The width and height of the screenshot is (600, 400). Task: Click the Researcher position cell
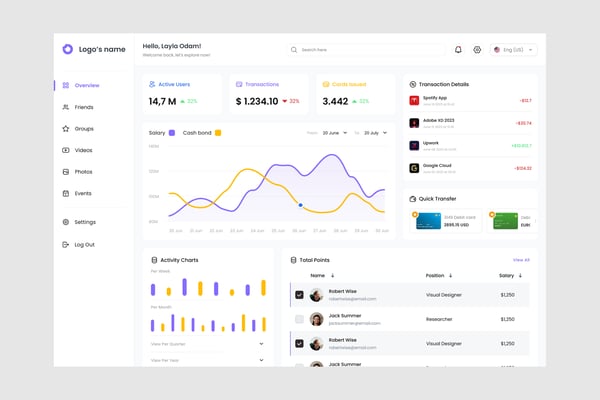[439, 319]
